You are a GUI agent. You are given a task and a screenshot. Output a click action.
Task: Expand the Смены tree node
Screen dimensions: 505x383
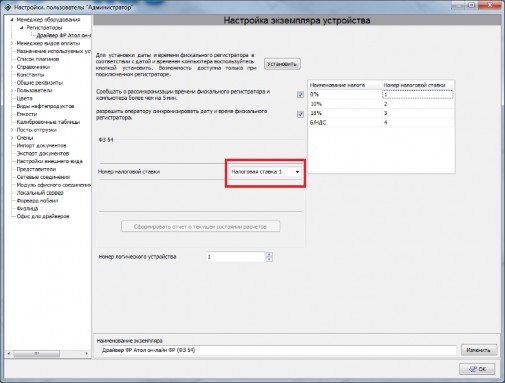[x=12, y=138]
